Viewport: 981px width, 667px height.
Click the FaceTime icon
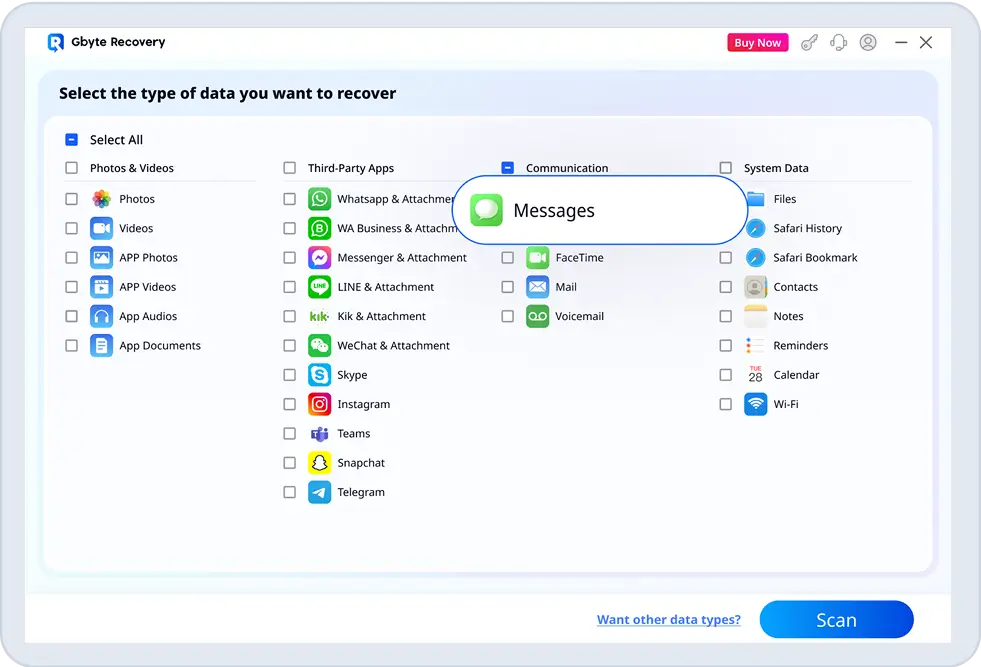[537, 258]
